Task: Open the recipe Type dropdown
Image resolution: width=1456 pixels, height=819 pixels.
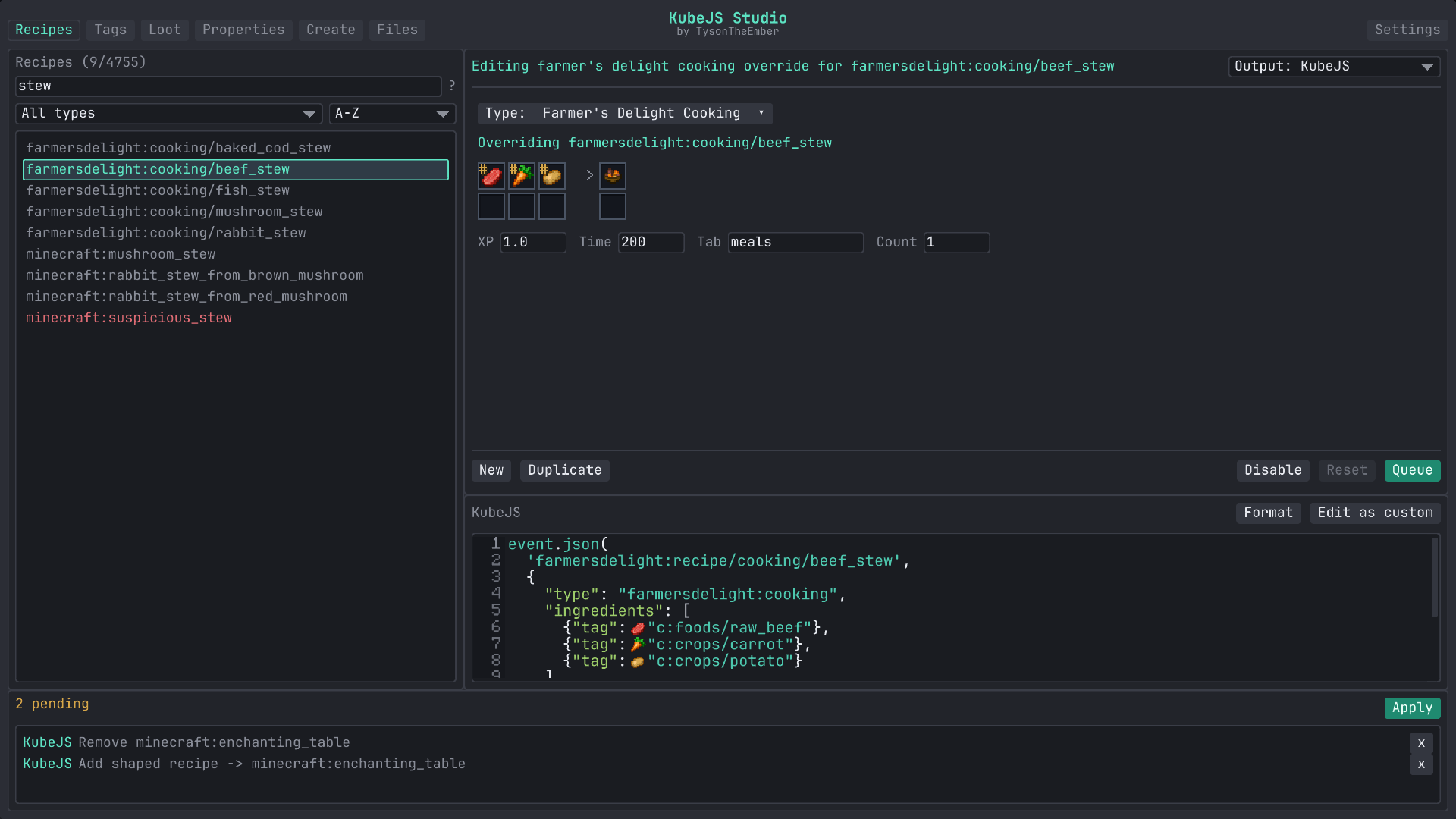Action: [x=625, y=114]
